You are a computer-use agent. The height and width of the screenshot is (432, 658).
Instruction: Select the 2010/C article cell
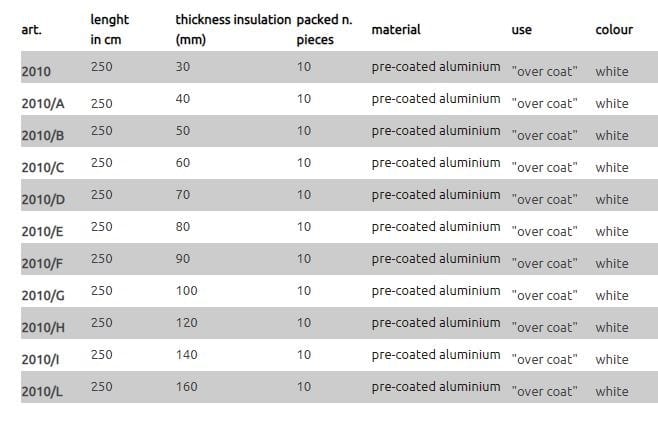(x=42, y=168)
